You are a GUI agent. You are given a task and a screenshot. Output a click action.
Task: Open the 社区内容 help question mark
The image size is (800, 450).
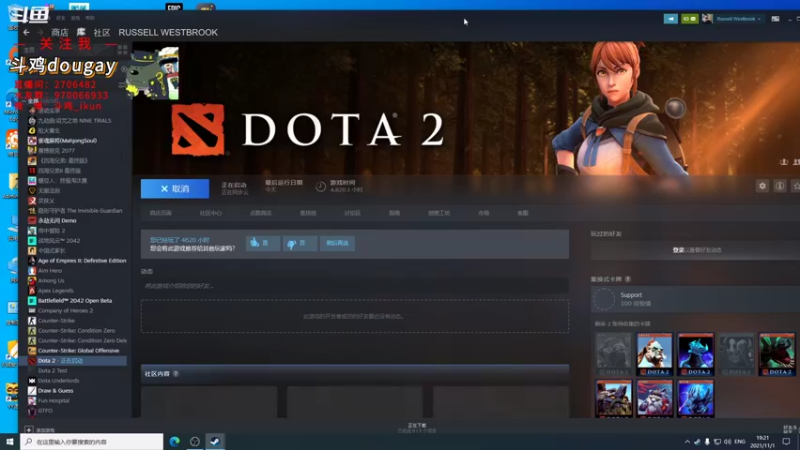(x=176, y=374)
